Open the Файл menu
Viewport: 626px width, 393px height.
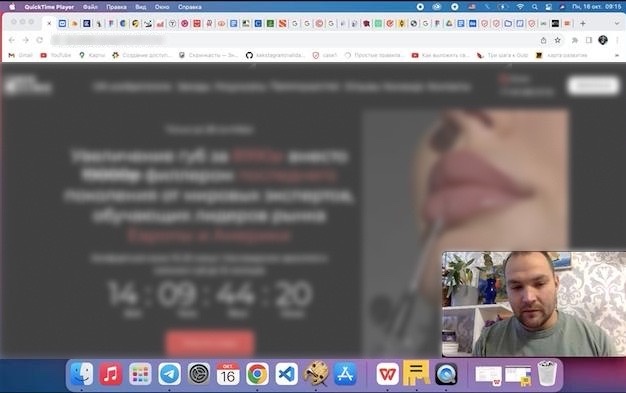(90, 7)
